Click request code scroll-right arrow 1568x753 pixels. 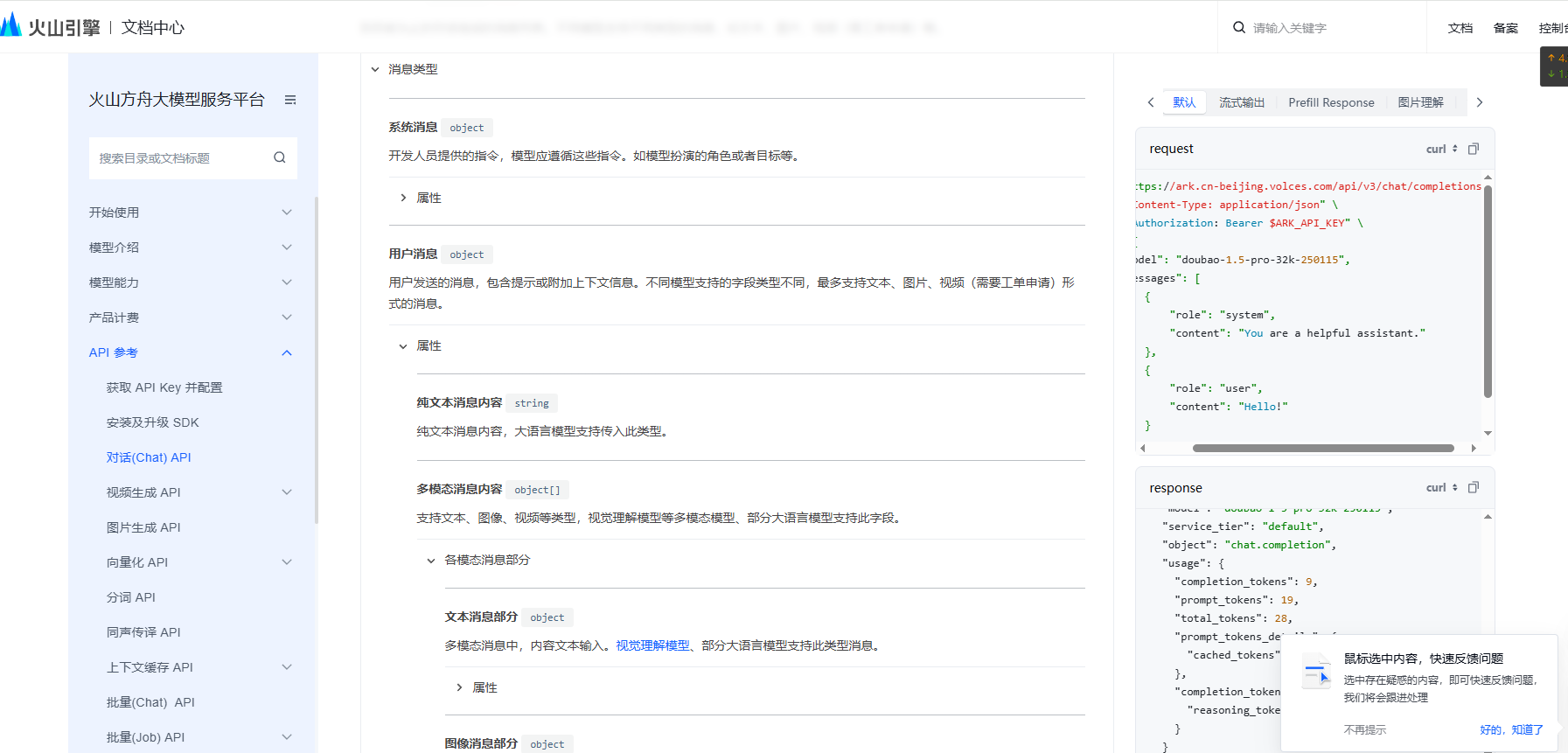click(x=1474, y=448)
